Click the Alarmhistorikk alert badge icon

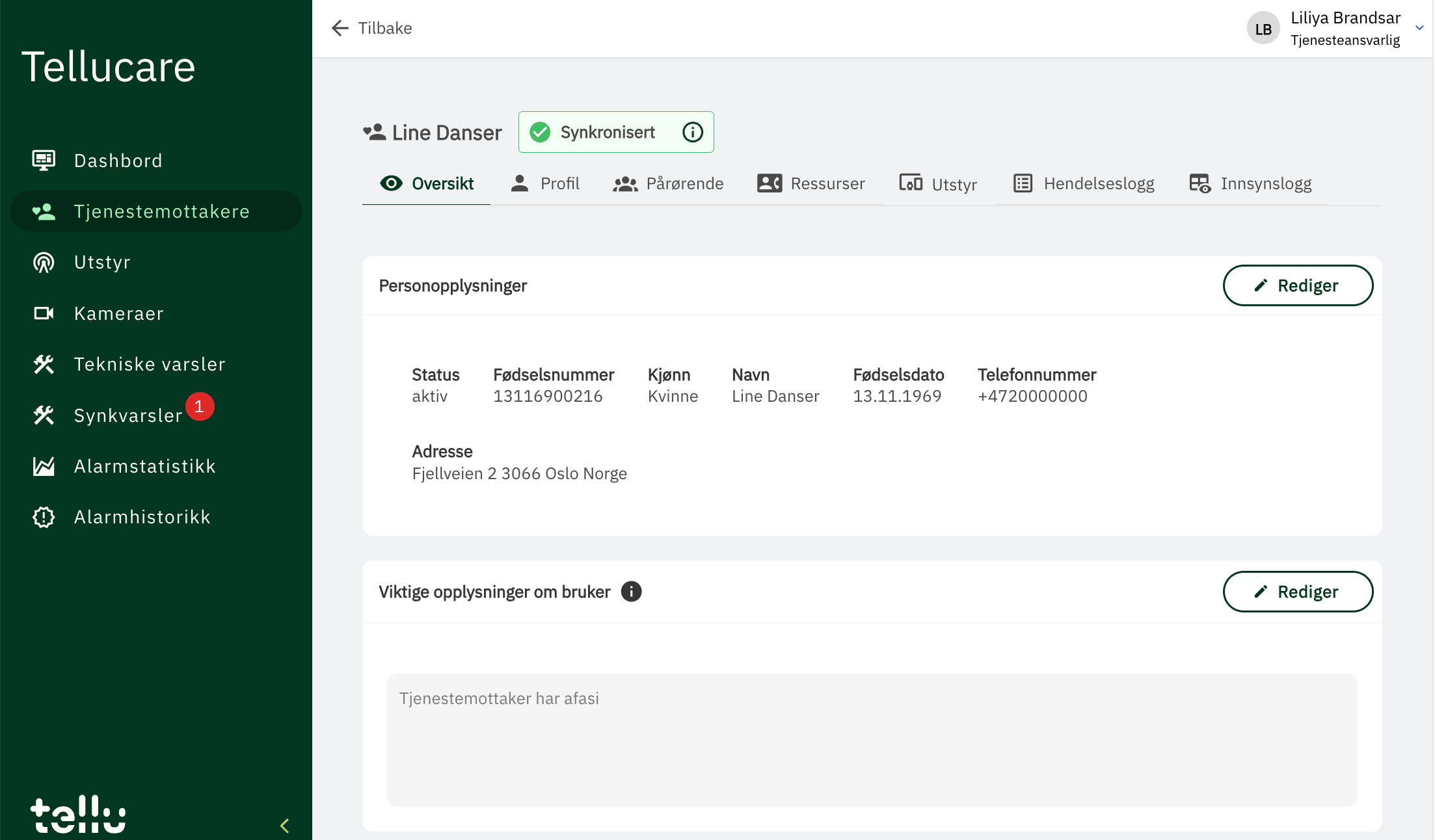44,517
